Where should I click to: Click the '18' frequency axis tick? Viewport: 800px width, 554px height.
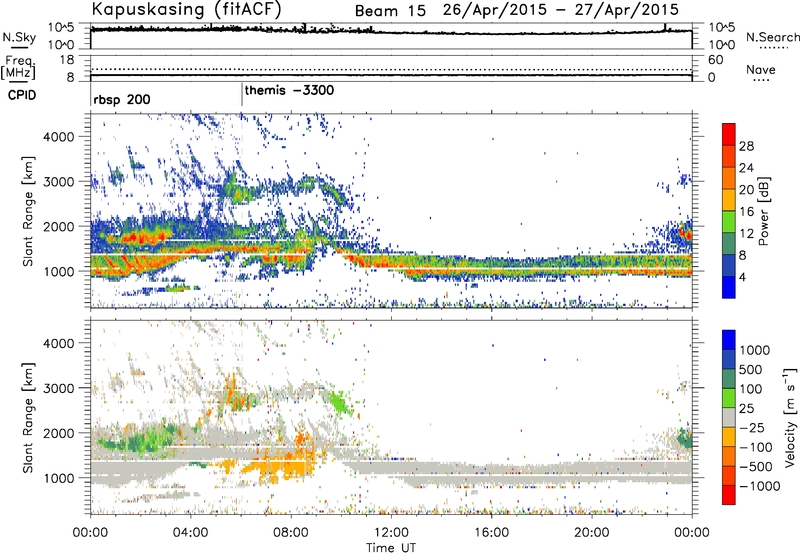(x=67, y=59)
